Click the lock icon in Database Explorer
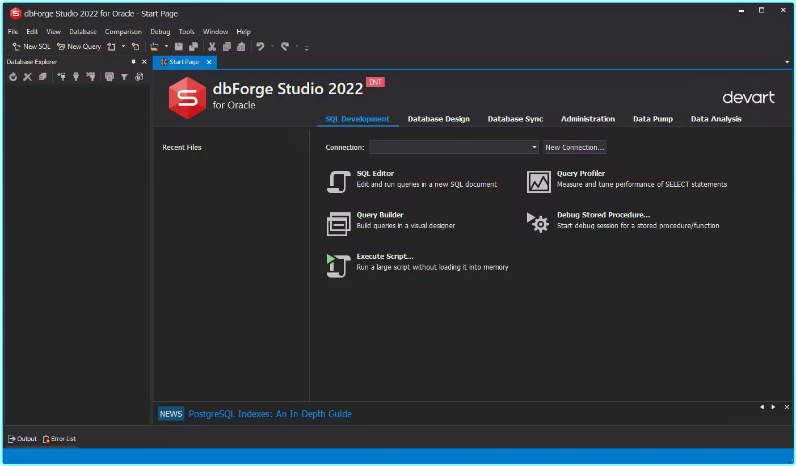The height and width of the screenshot is (466, 796). click(139, 77)
